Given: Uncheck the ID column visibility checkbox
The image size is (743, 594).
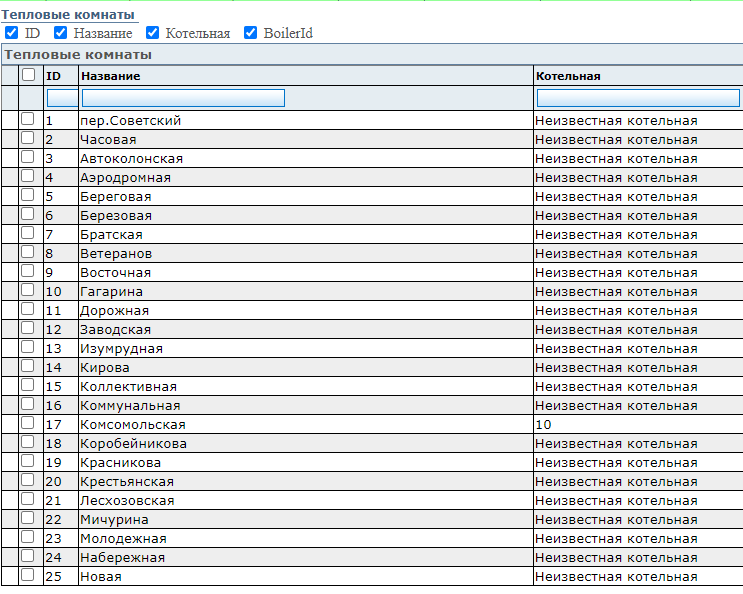Looking at the screenshot, I should tap(11, 33).
